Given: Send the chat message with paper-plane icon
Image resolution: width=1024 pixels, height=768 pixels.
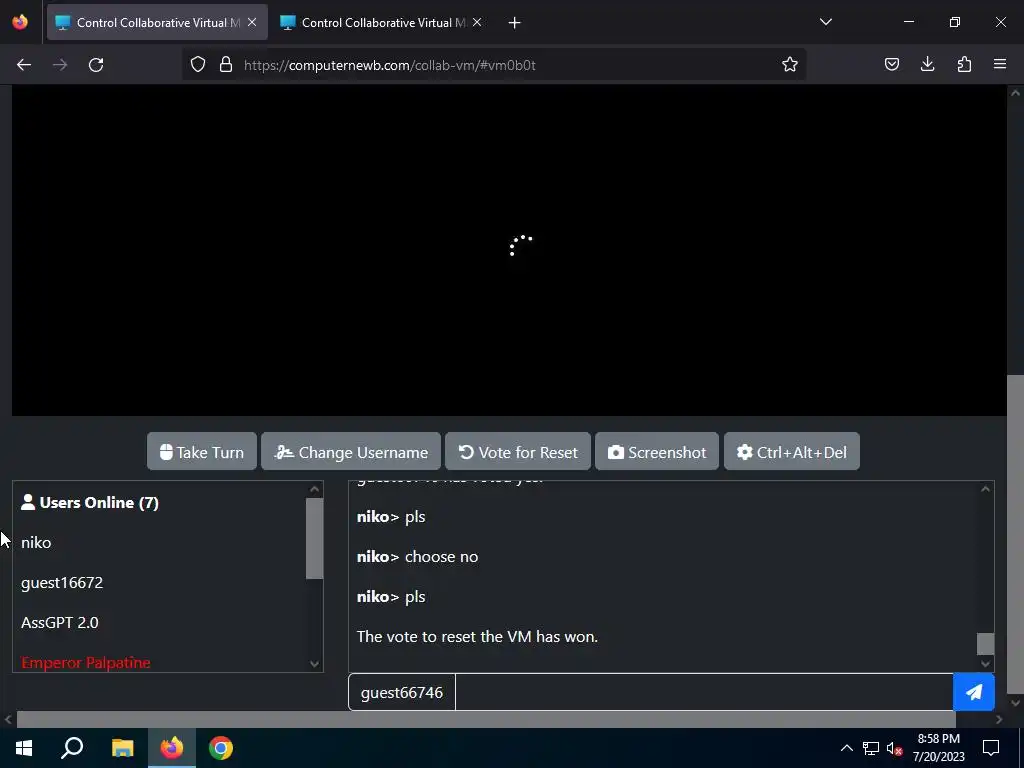Looking at the screenshot, I should coord(974,692).
